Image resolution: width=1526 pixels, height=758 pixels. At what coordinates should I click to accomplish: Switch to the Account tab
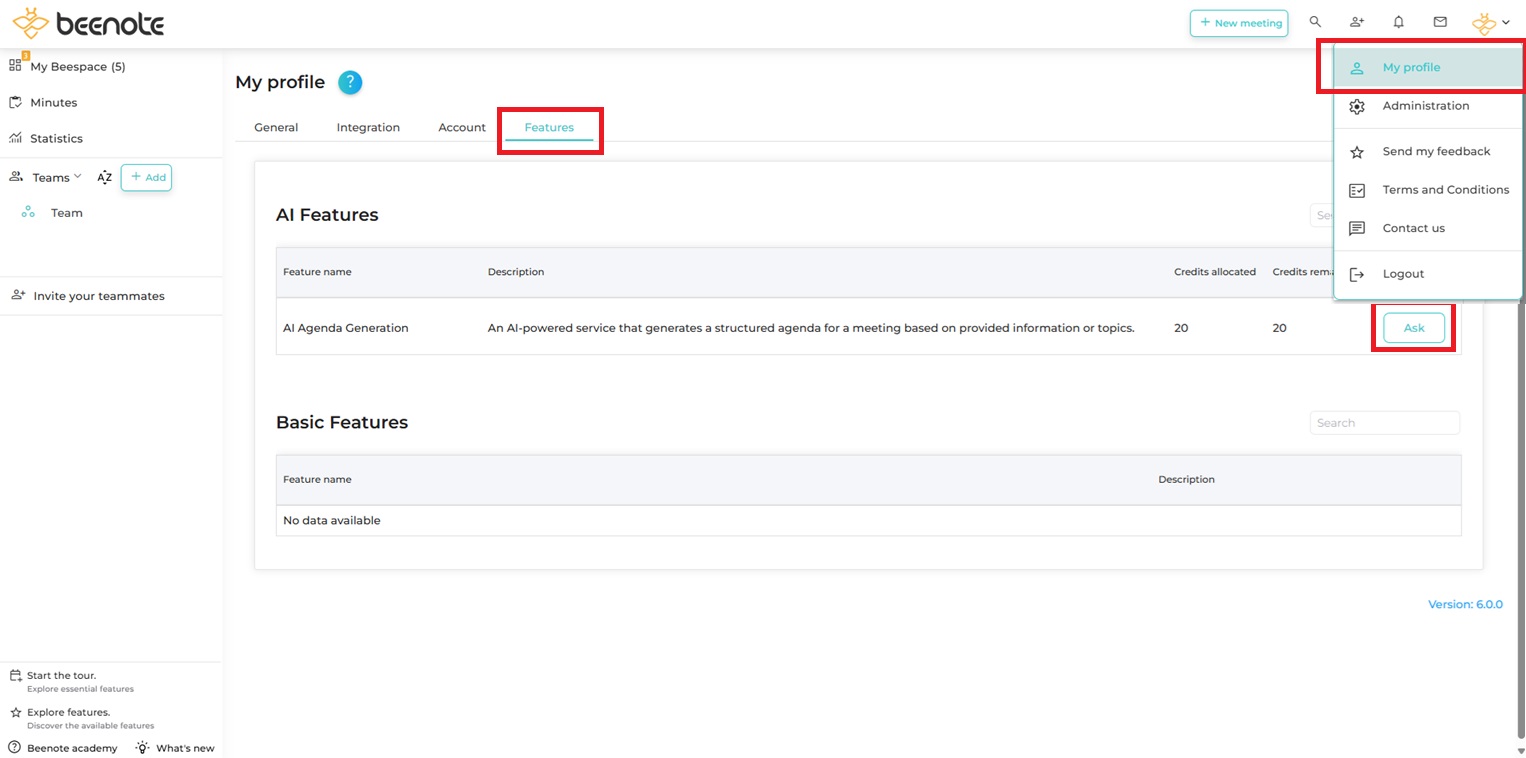462,128
